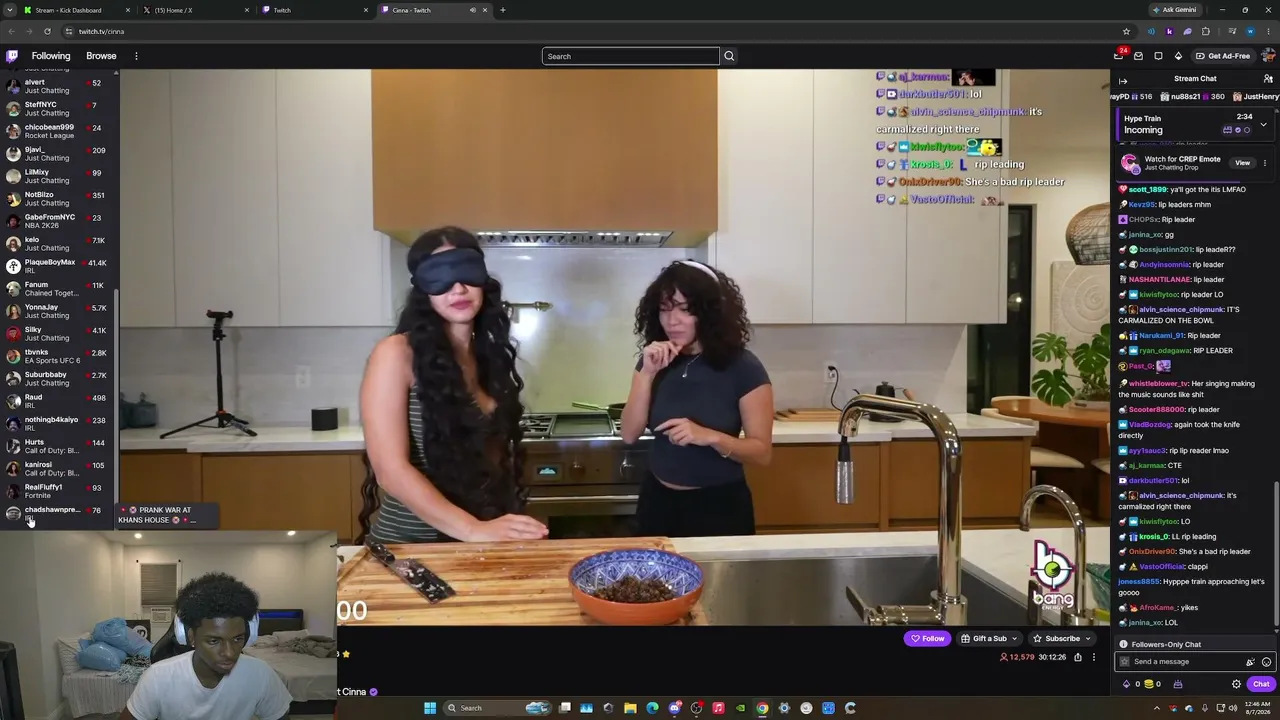Click the Windows Start button
The width and height of the screenshot is (1280, 720).
430,708
